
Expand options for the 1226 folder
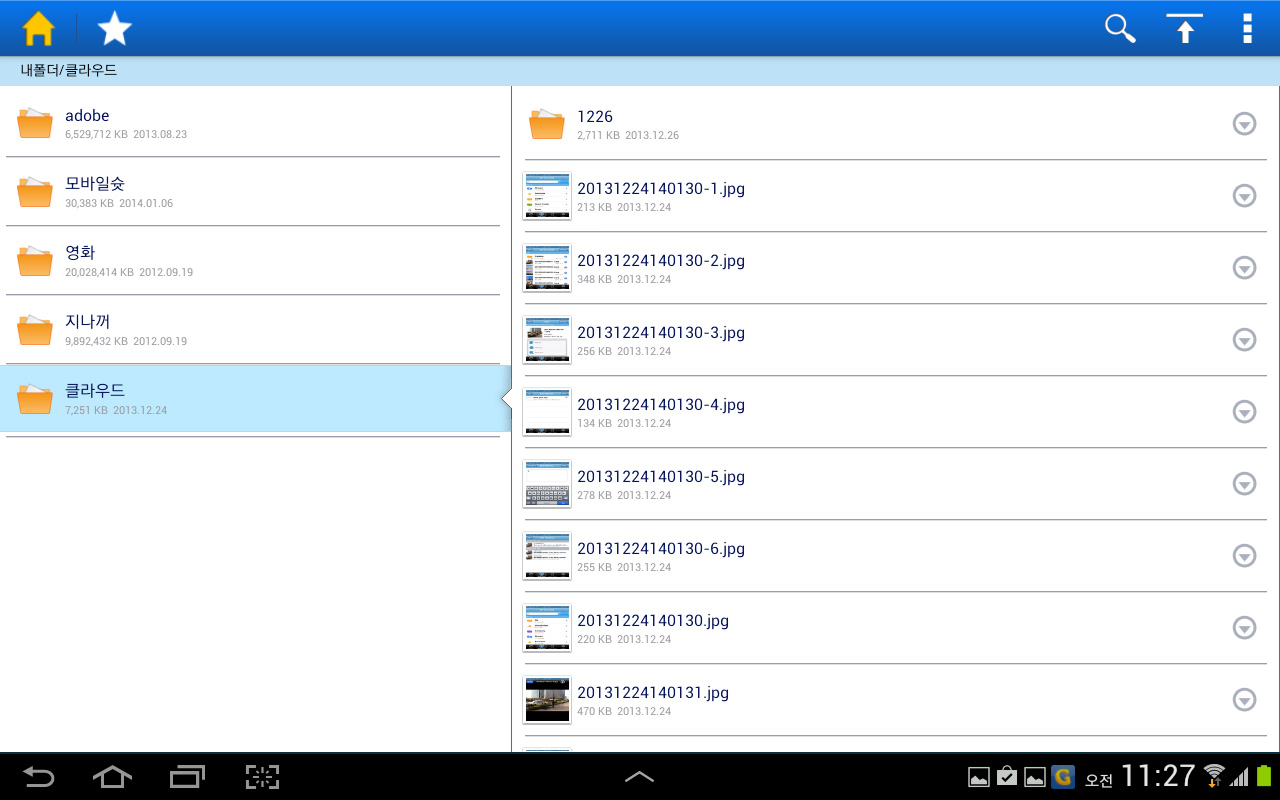pos(1244,124)
